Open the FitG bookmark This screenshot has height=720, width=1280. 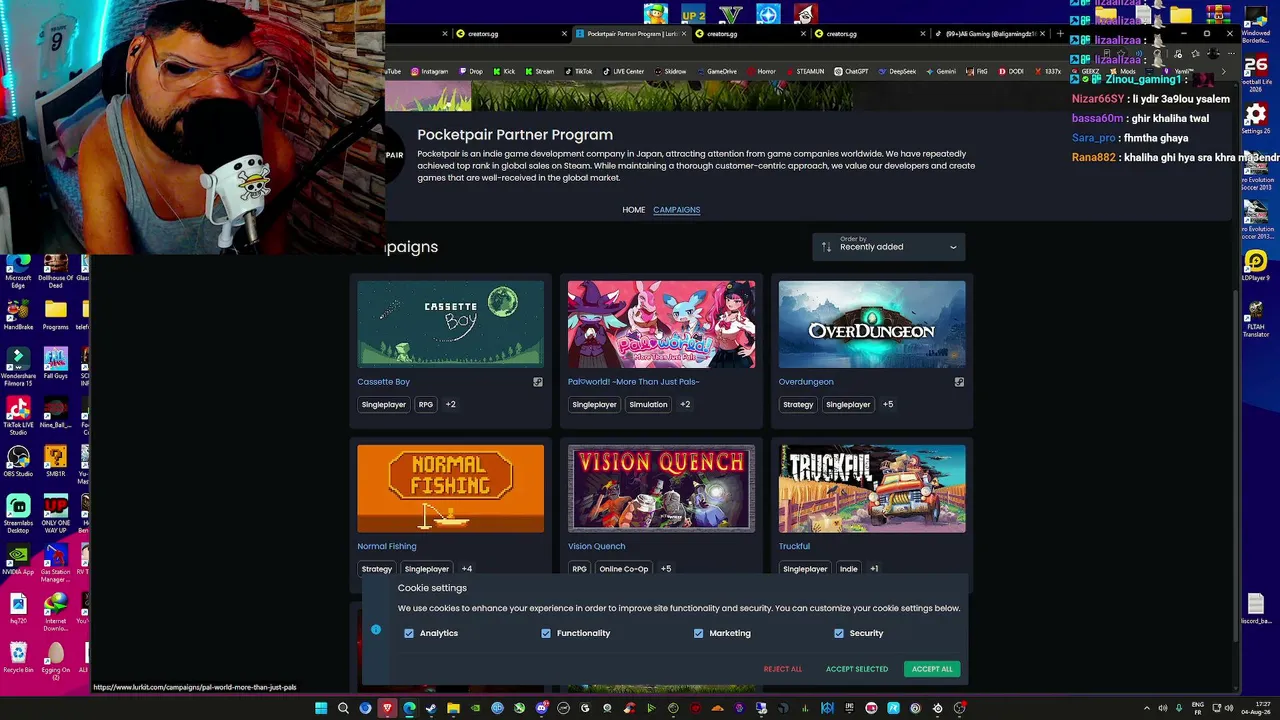977,71
